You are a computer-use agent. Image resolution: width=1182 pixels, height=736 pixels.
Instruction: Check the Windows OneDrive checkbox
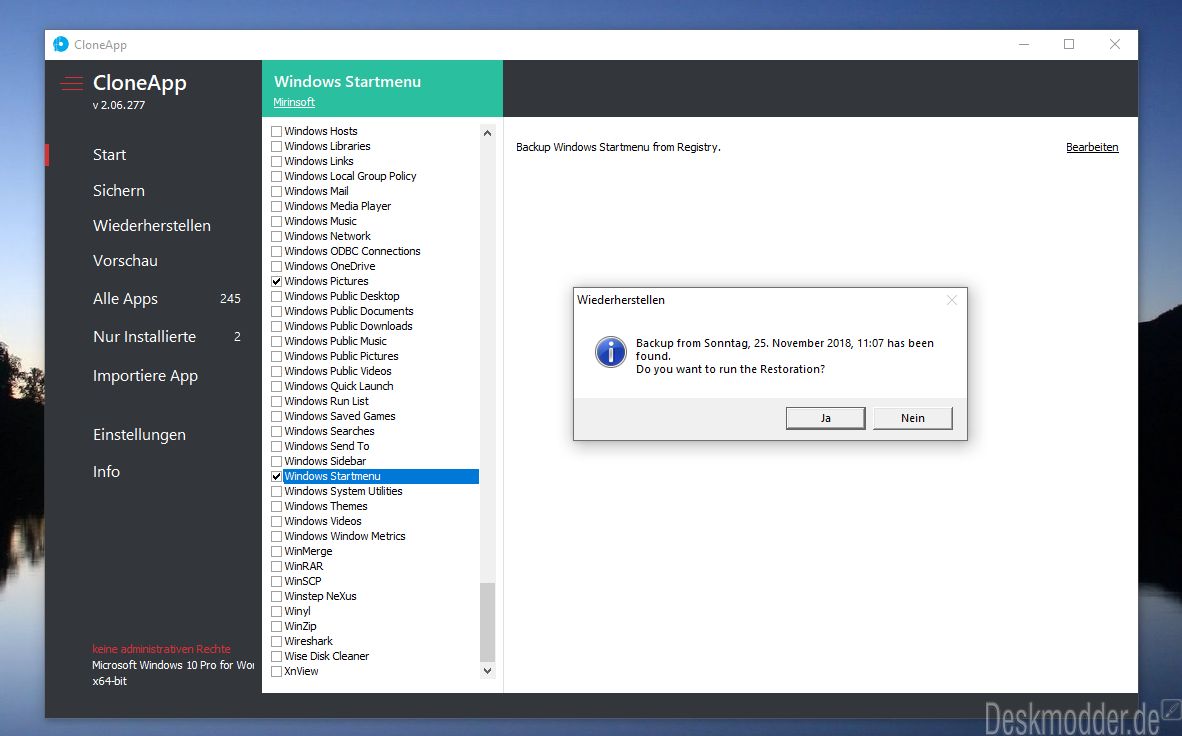(x=277, y=266)
